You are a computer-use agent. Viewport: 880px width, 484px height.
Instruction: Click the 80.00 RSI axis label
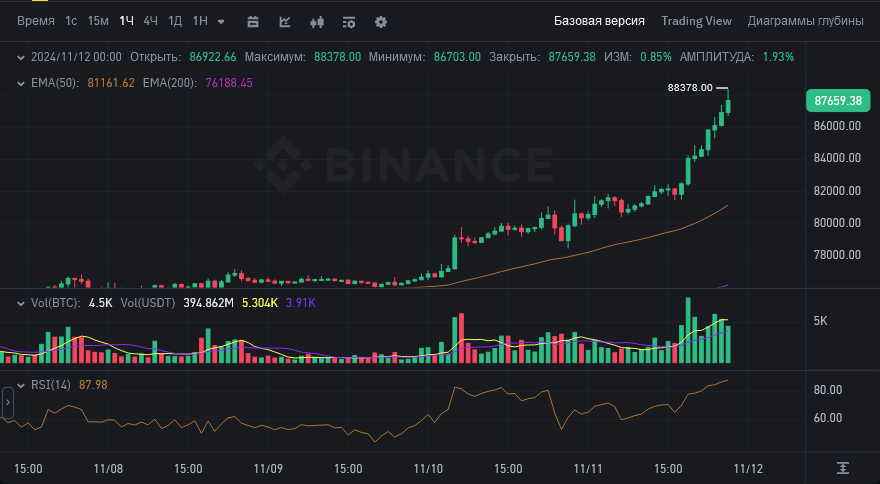tap(828, 390)
